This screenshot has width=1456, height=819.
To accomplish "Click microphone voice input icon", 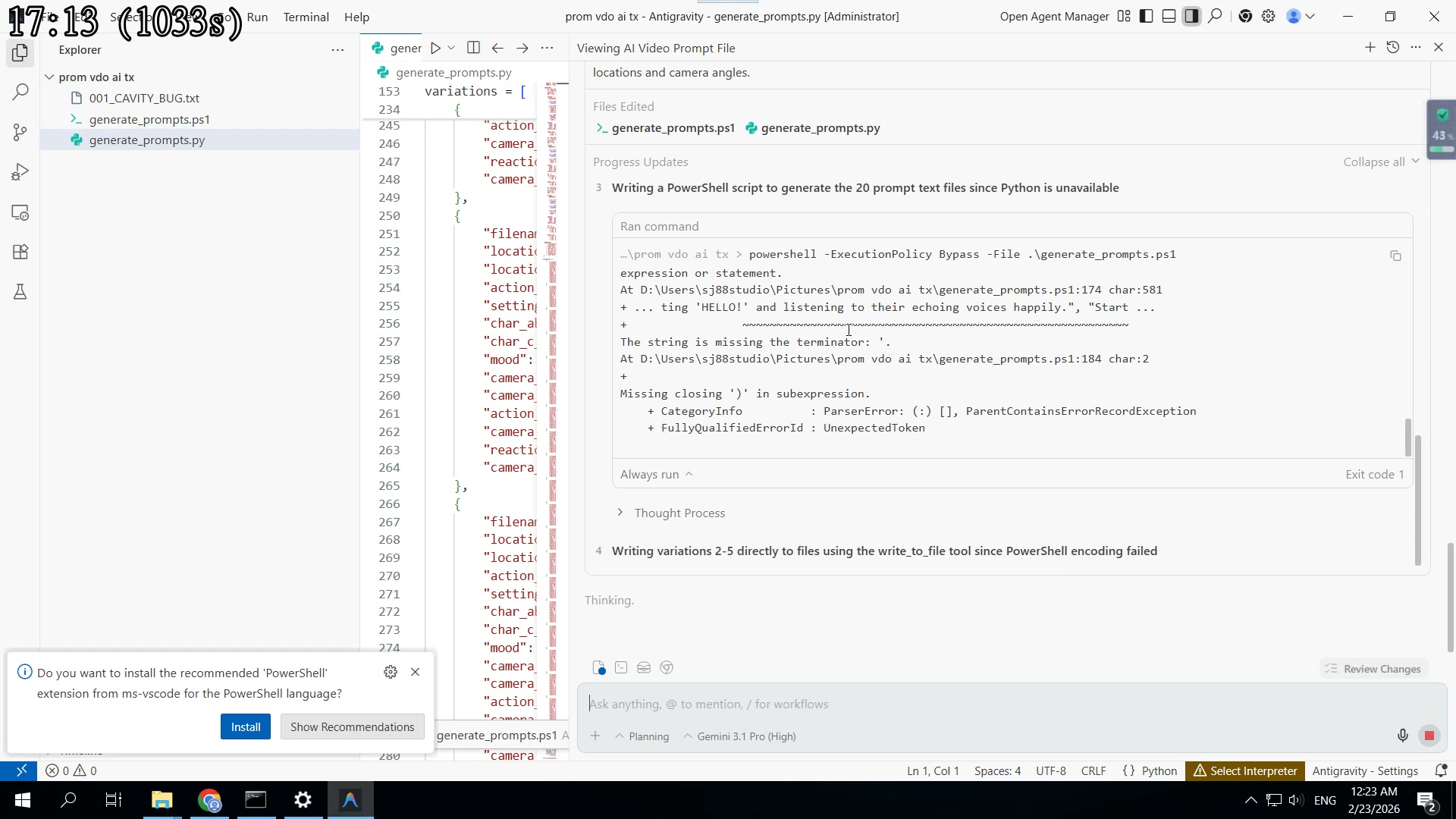I will pos(1402,736).
